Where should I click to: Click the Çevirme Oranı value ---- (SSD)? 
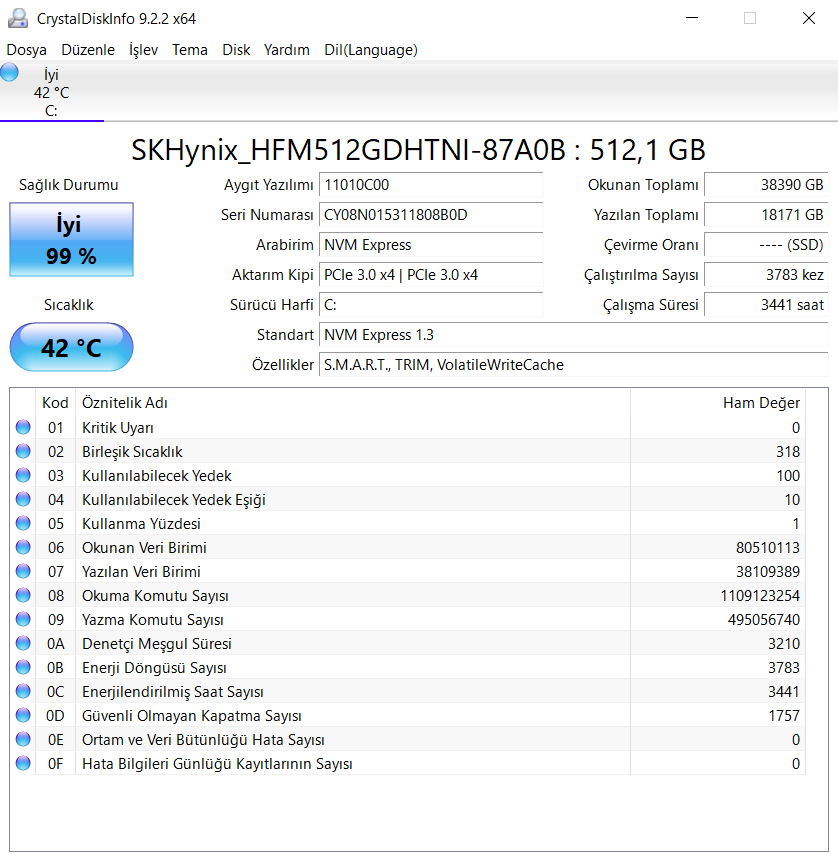click(766, 245)
